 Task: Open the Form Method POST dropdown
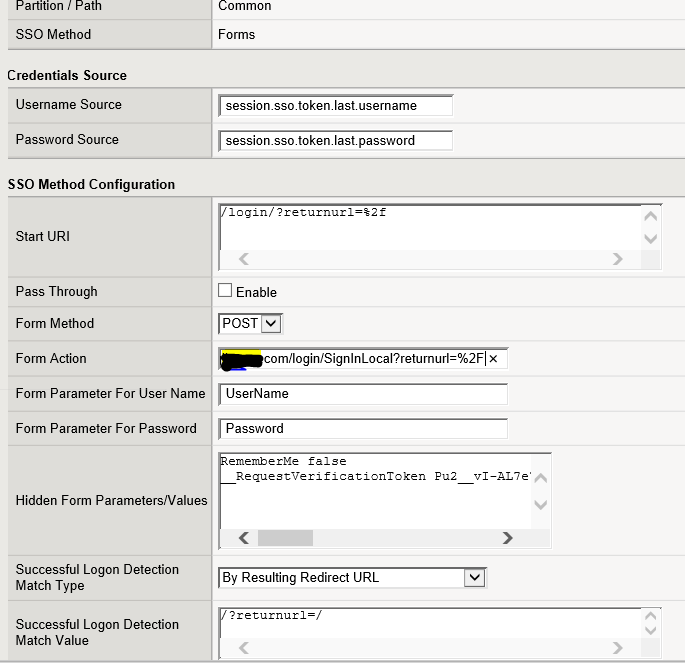(250, 324)
